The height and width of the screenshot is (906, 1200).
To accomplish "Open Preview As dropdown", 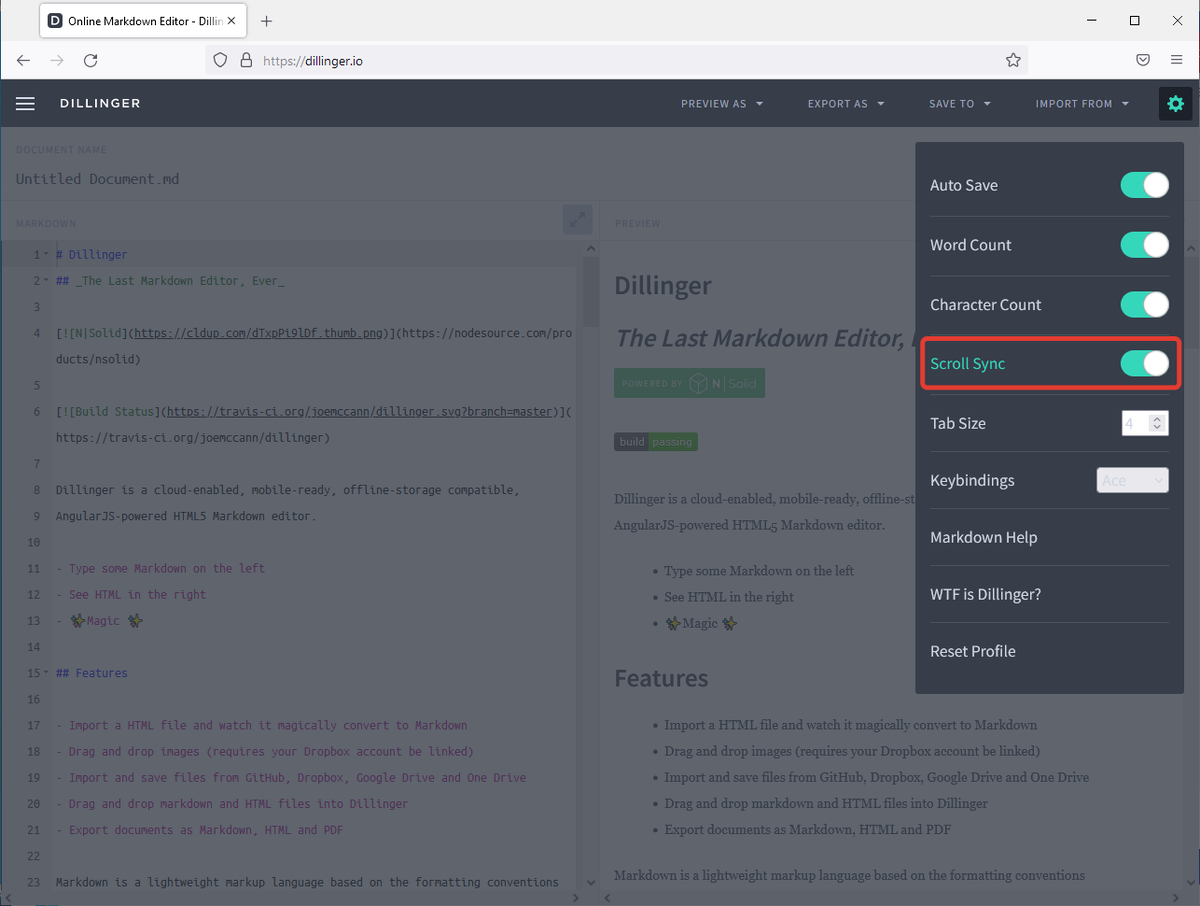I will (x=722, y=104).
